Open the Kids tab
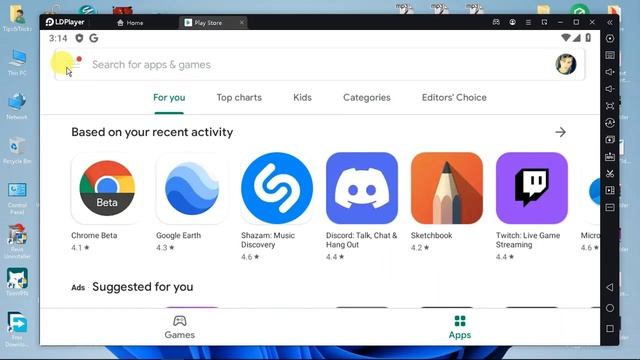The width and height of the screenshot is (640, 360). [302, 98]
